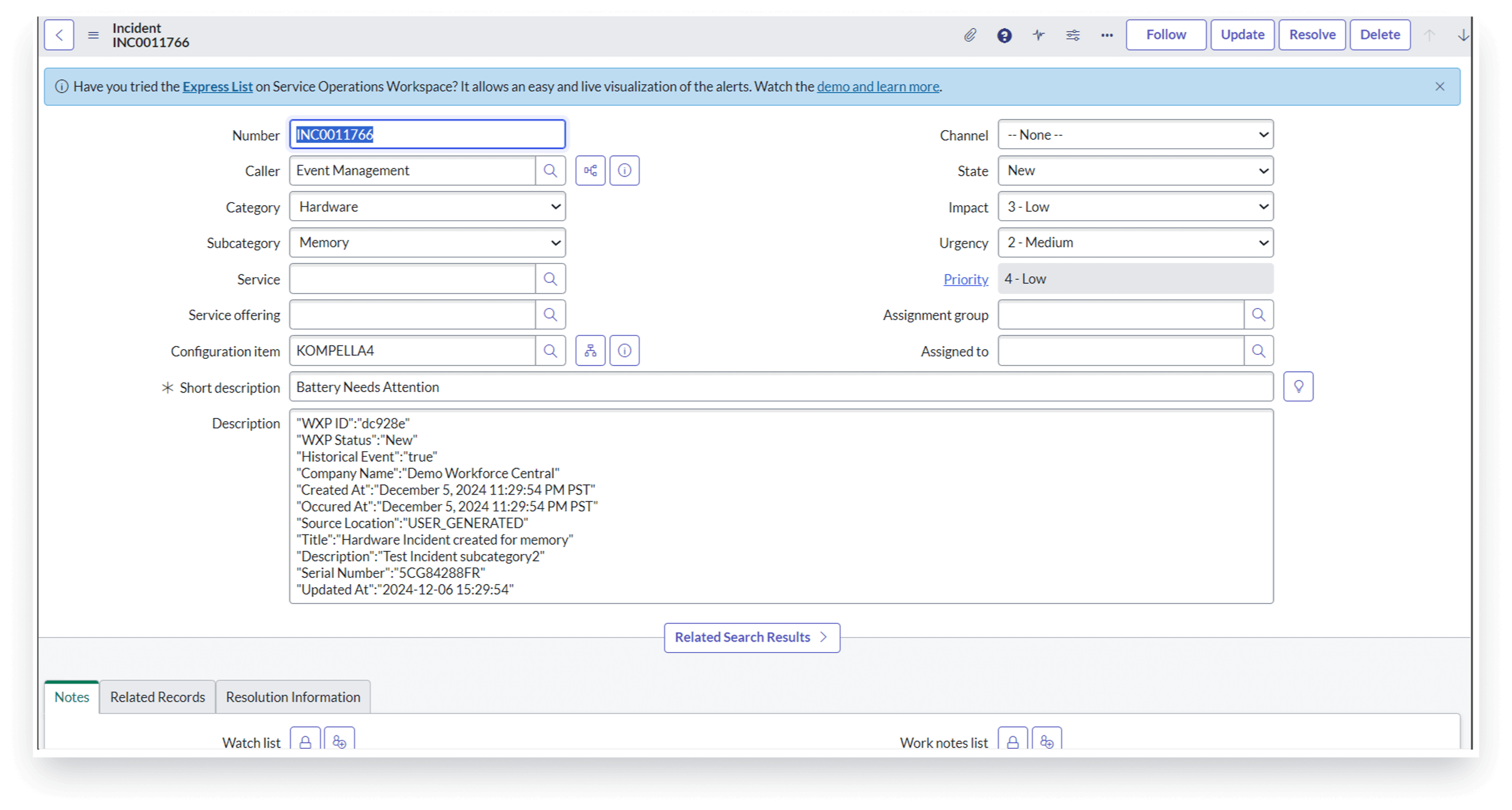Look up Service offering search icon
Image resolution: width=1512 pixels, height=810 pixels.
tap(550, 314)
